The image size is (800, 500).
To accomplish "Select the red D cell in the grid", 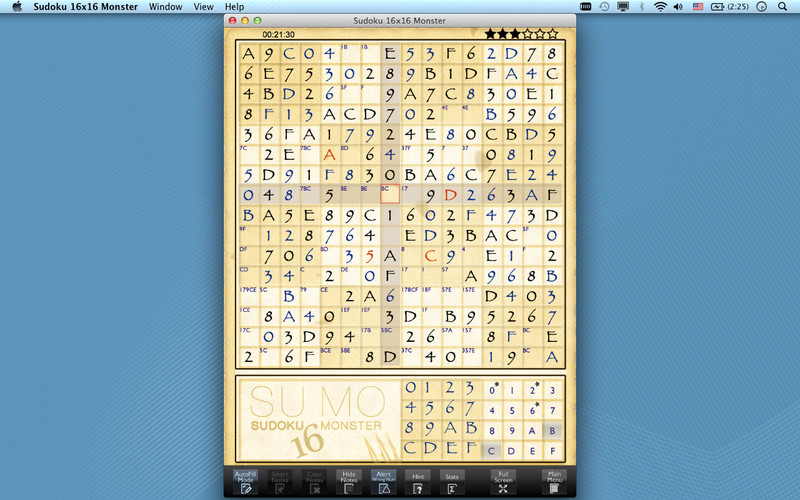I will [x=450, y=194].
